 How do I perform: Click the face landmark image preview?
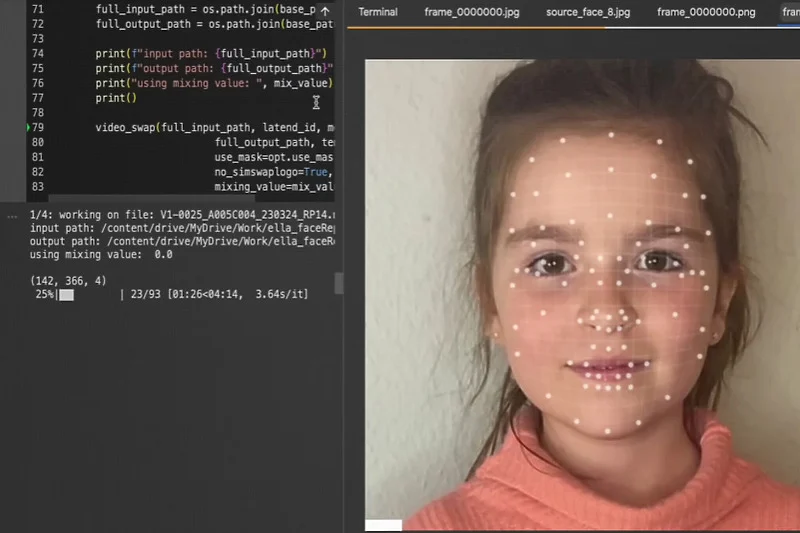coord(582,295)
